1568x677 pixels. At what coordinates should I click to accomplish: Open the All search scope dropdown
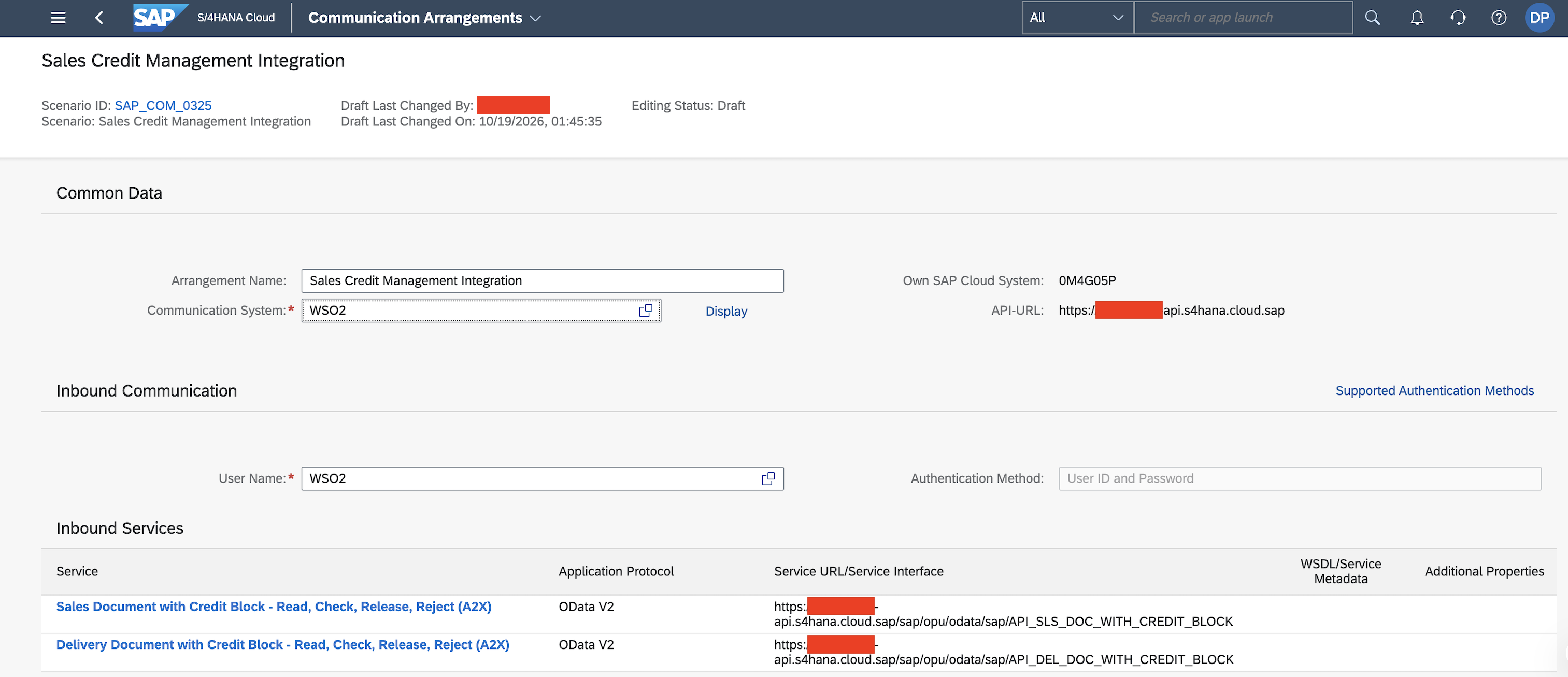1077,18
